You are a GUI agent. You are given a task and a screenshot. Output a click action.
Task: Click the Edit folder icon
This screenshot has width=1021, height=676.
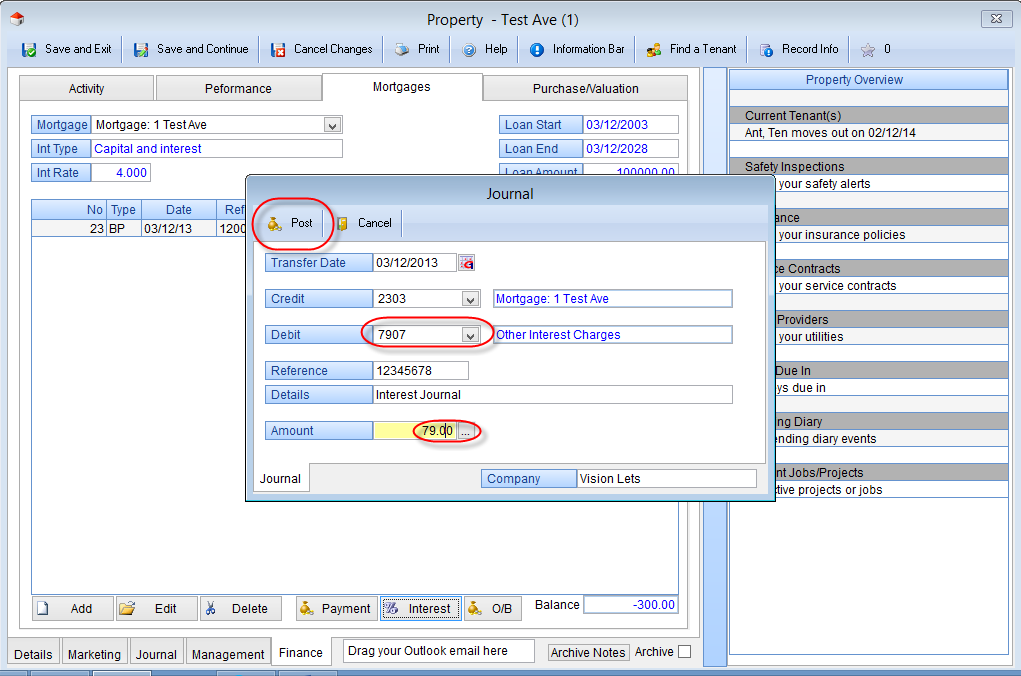[127, 608]
